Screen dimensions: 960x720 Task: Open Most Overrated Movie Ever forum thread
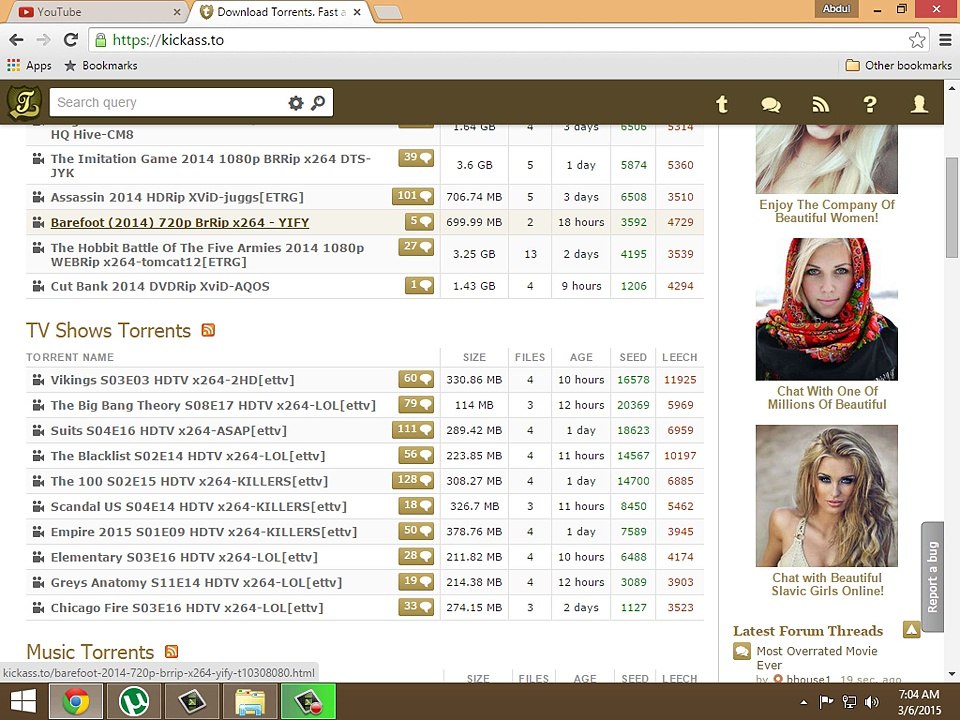coord(817,658)
